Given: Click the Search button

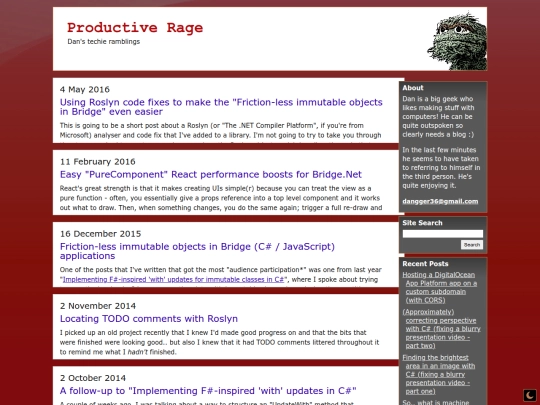Looking at the screenshot, I should tap(472, 245).
